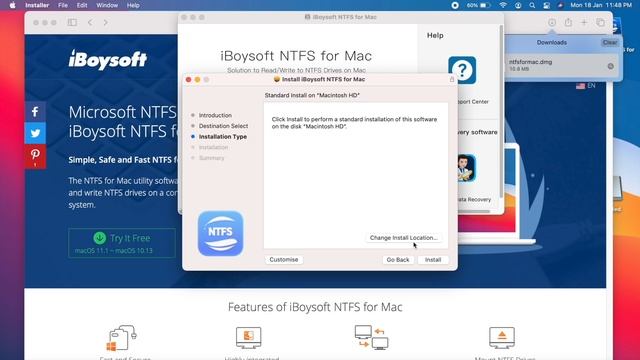Click the Highly Integrated feature icon
The image size is (640, 360).
click(249, 338)
